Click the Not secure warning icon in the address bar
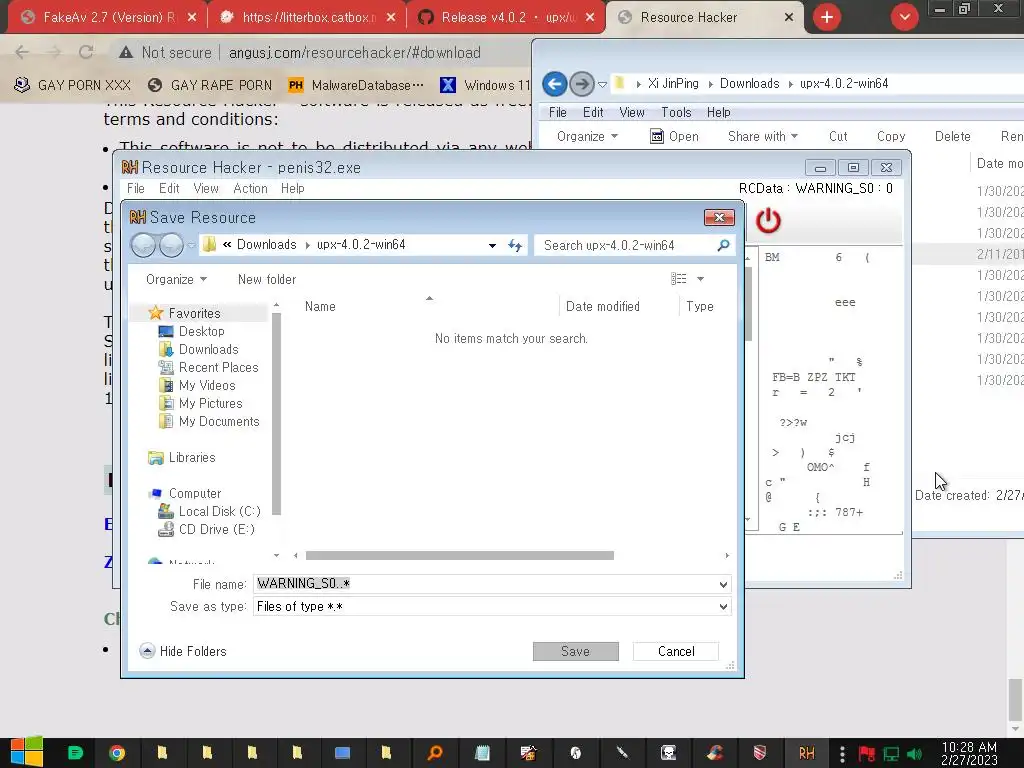1024x768 pixels. pyautogui.click(x=125, y=52)
